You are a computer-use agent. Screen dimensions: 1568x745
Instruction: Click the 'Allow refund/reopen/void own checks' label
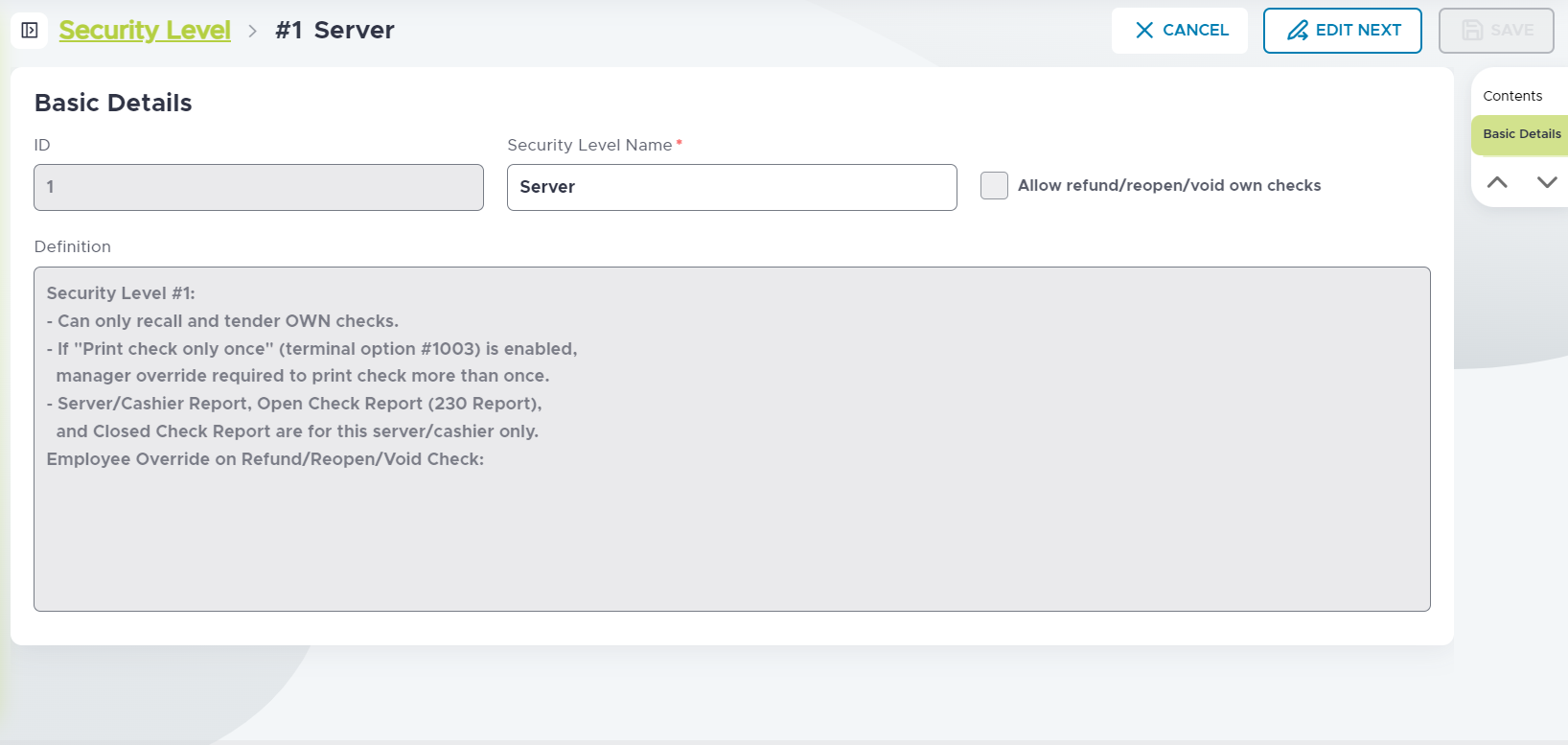tap(1169, 186)
